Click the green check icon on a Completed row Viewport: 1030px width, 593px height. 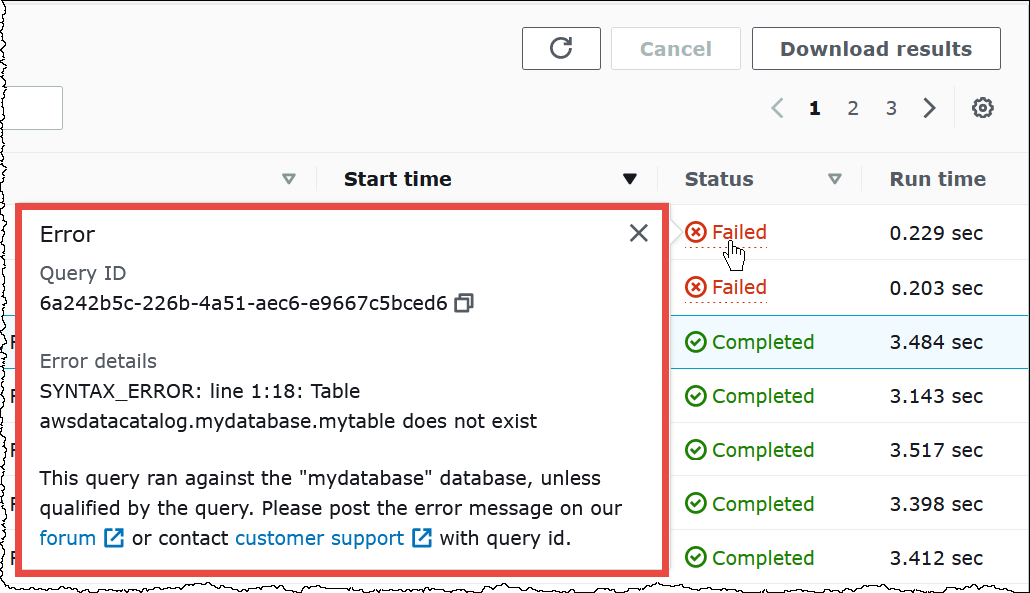point(695,341)
